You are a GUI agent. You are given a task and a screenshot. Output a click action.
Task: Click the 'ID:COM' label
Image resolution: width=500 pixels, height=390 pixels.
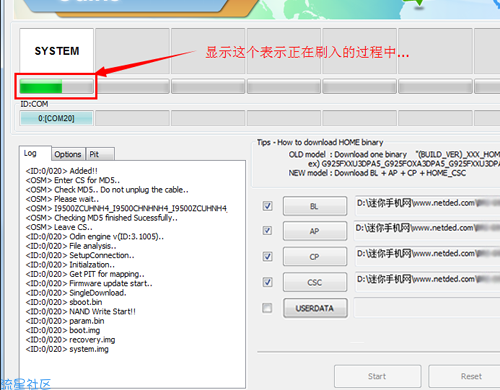[34, 104]
